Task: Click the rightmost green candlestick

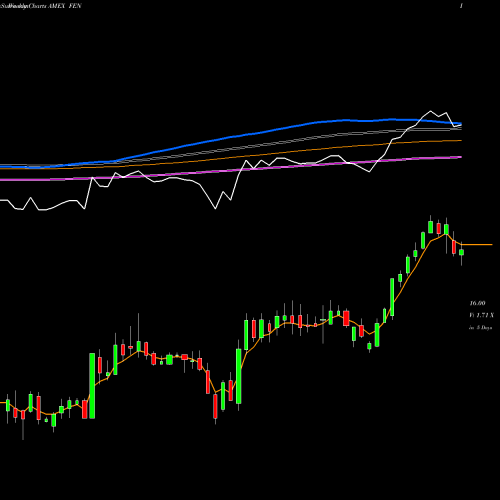Action: click(461, 252)
